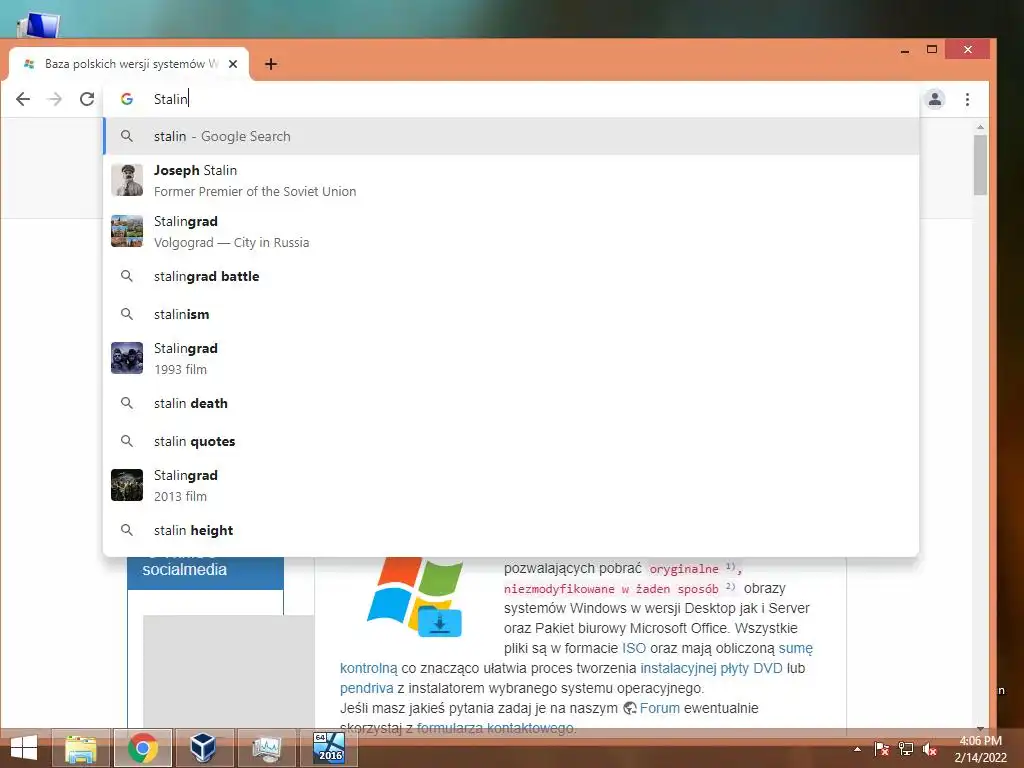Click into the address bar containing Stalin
The height and width of the screenshot is (768, 1024).
click(x=509, y=99)
